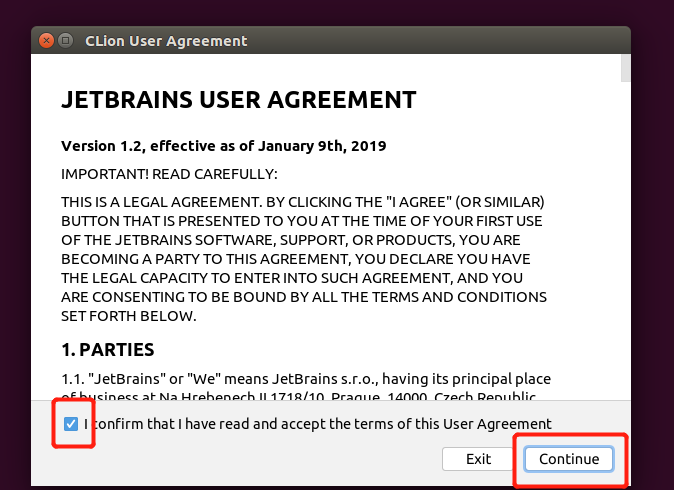Click the Exit button
The image size is (674, 490).
click(478, 459)
